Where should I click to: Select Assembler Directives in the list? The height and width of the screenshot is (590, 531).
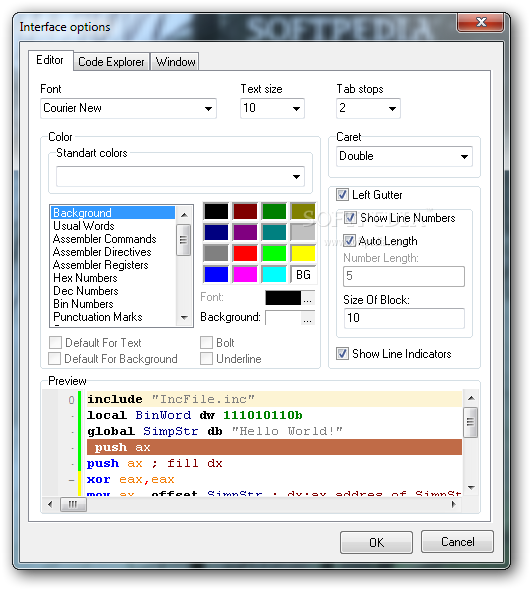(x=113, y=252)
